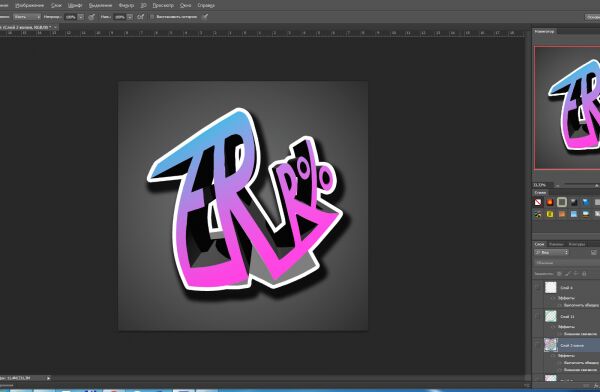This screenshot has height=392, width=600.
Task: Apply the no-style swatch with red slash
Action: pyautogui.click(x=538, y=202)
